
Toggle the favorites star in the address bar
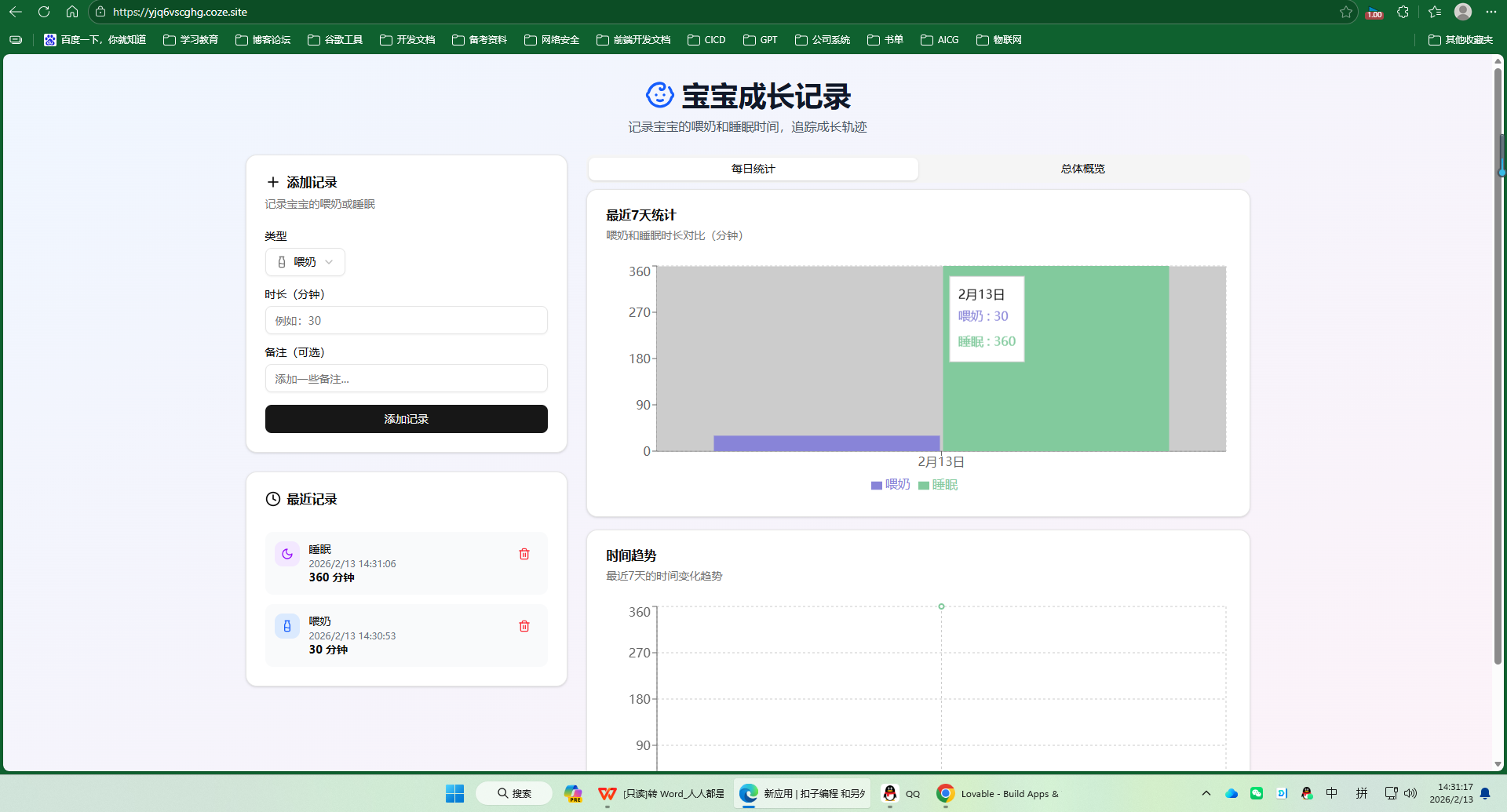(x=1346, y=12)
